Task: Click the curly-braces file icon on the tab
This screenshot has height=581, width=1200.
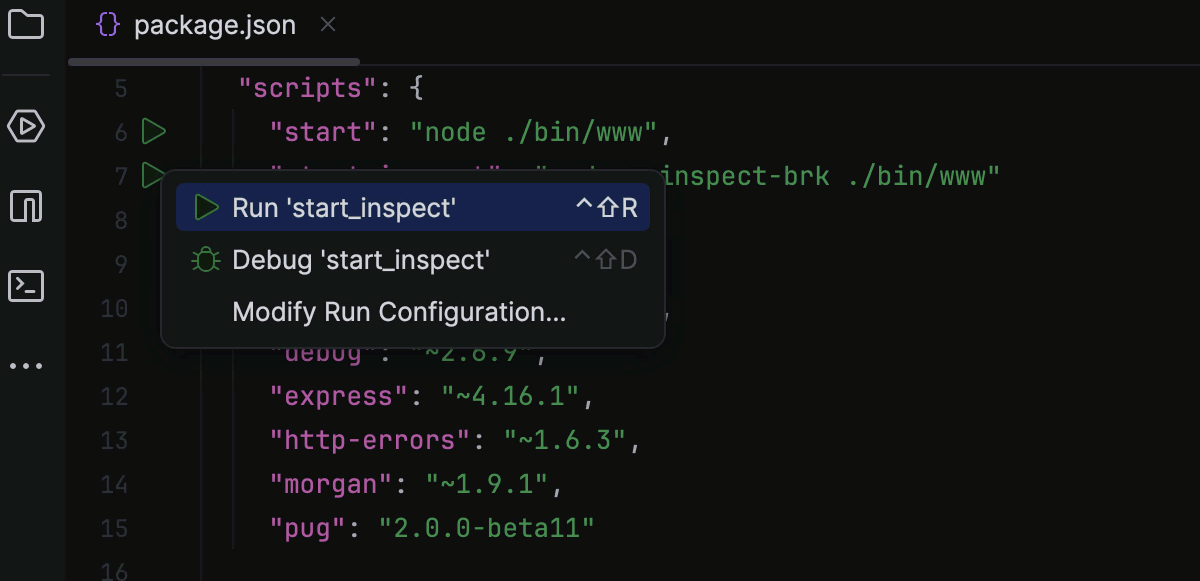Action: pyautogui.click(x=107, y=24)
